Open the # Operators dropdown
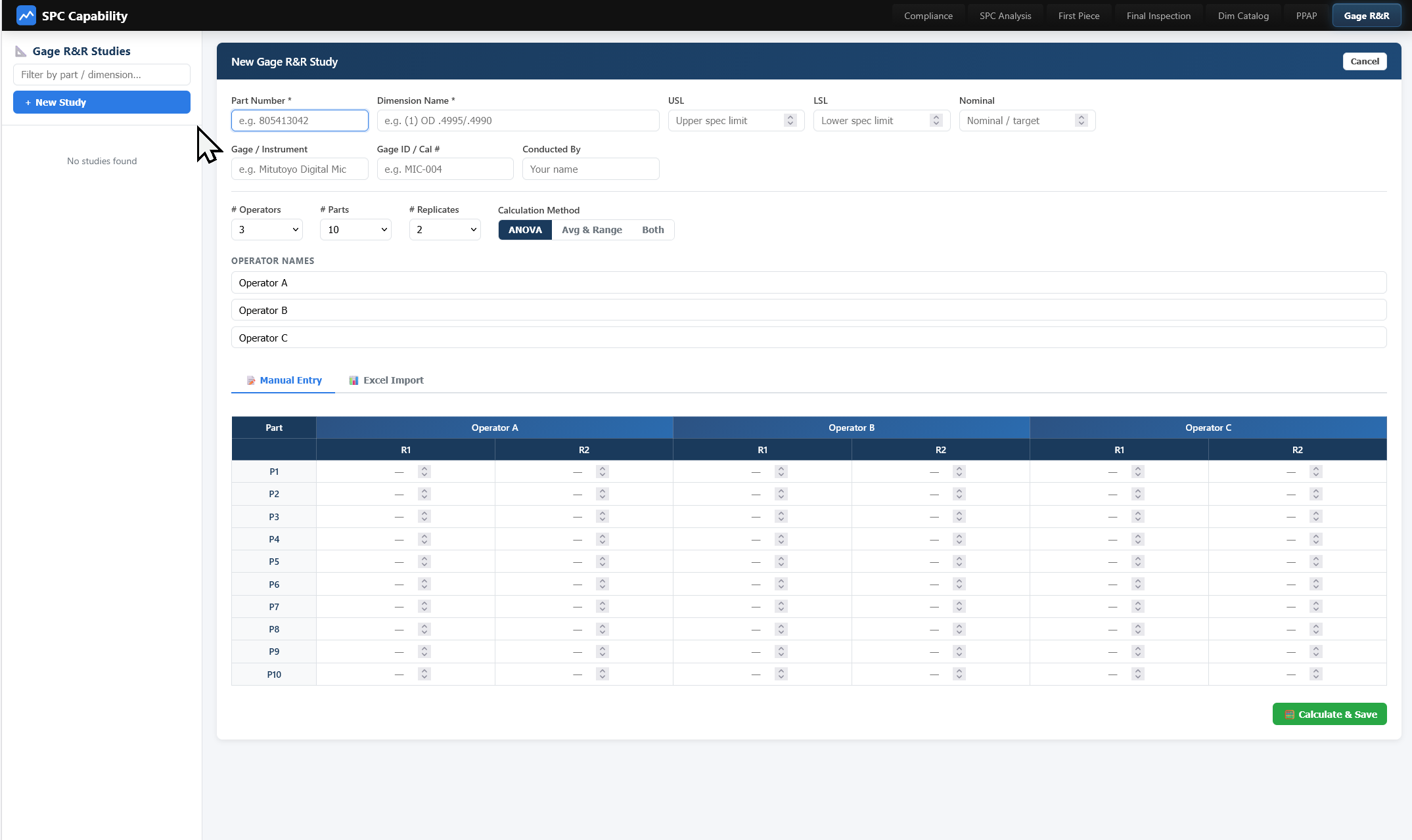The height and width of the screenshot is (840, 1412). pos(267,229)
